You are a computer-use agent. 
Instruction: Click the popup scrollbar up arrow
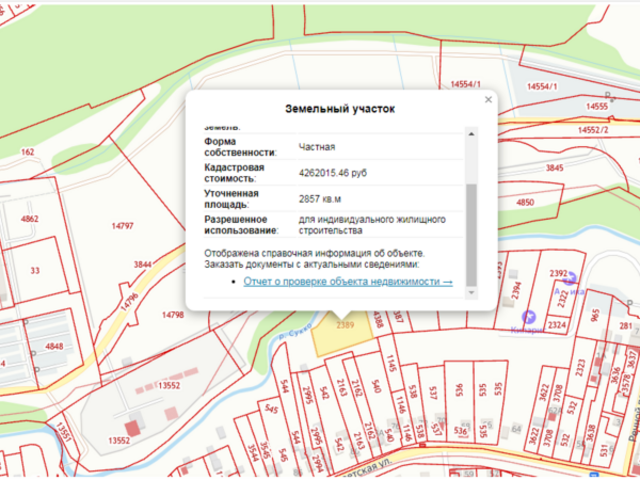(472, 133)
